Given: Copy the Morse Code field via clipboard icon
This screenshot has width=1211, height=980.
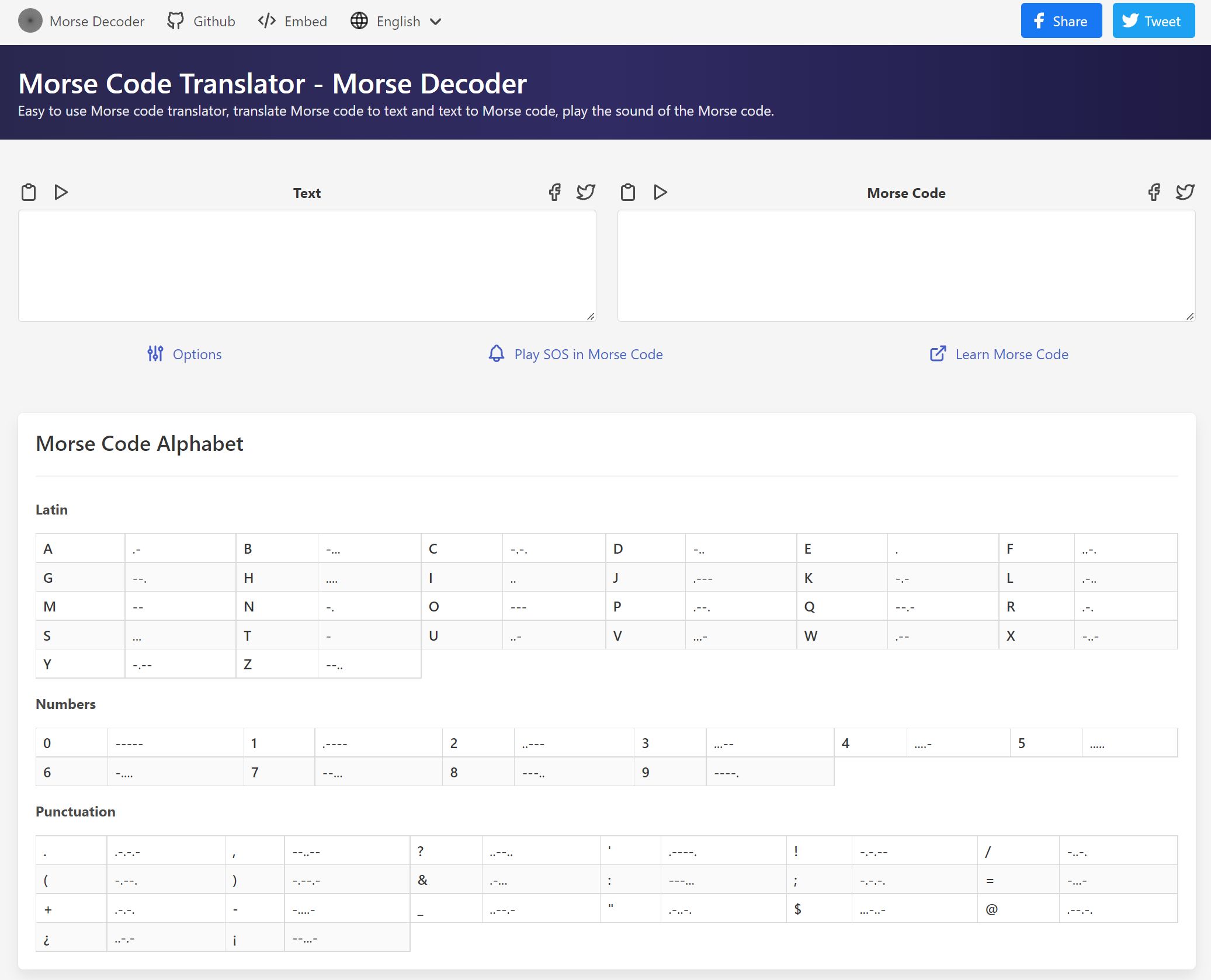Looking at the screenshot, I should tap(629, 192).
